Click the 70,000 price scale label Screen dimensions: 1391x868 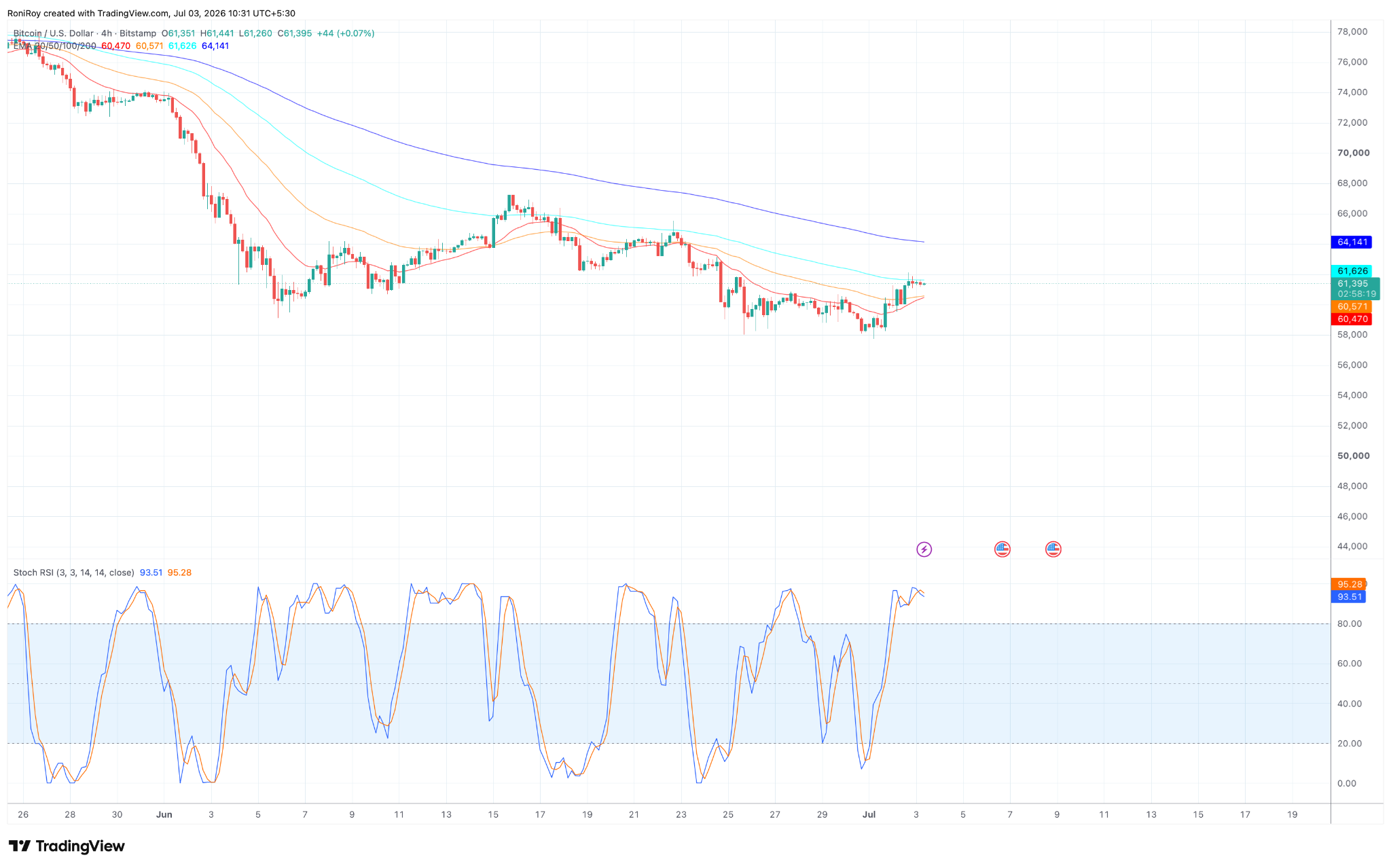(1354, 153)
